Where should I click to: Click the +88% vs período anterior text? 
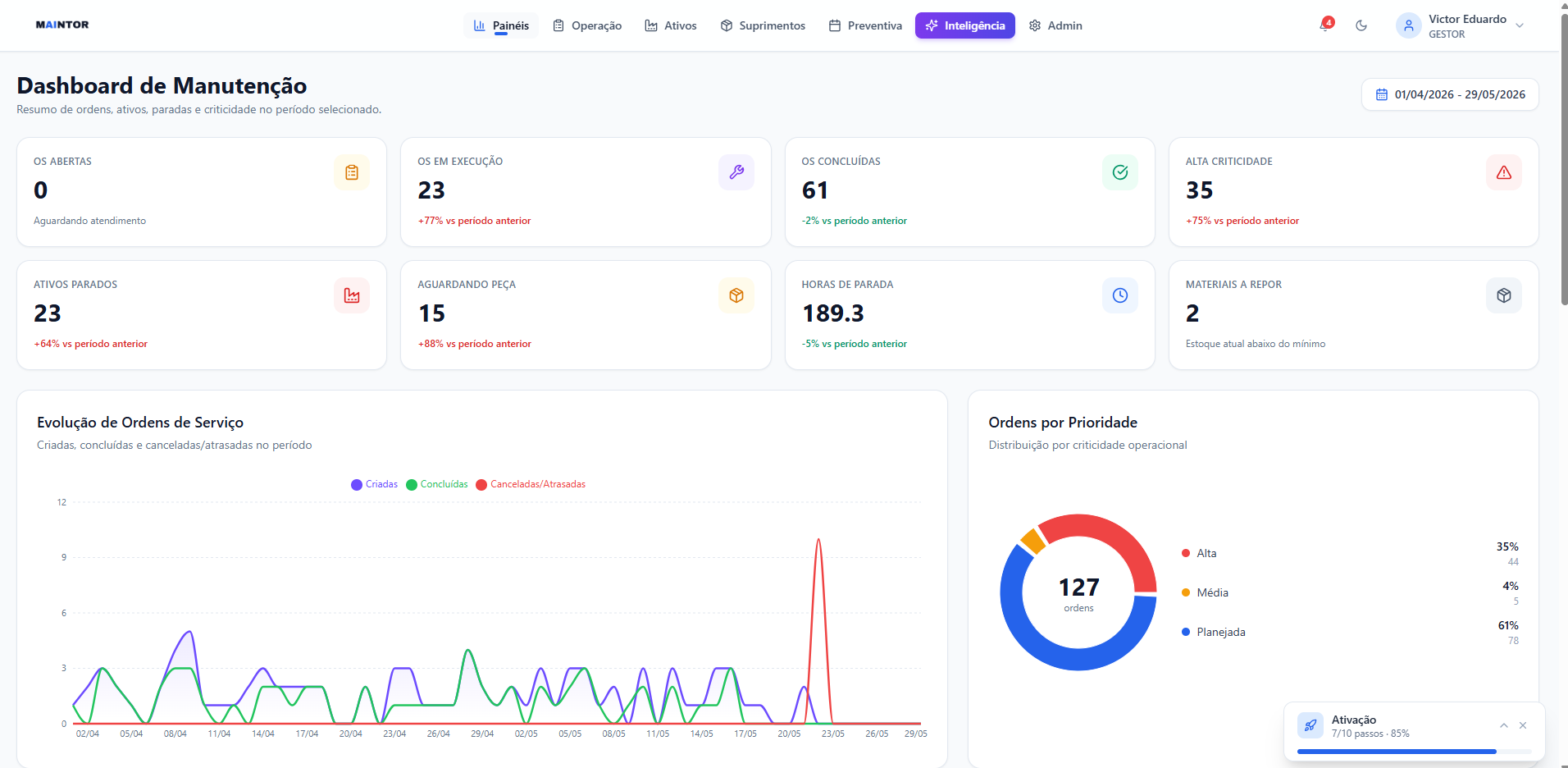pos(475,344)
